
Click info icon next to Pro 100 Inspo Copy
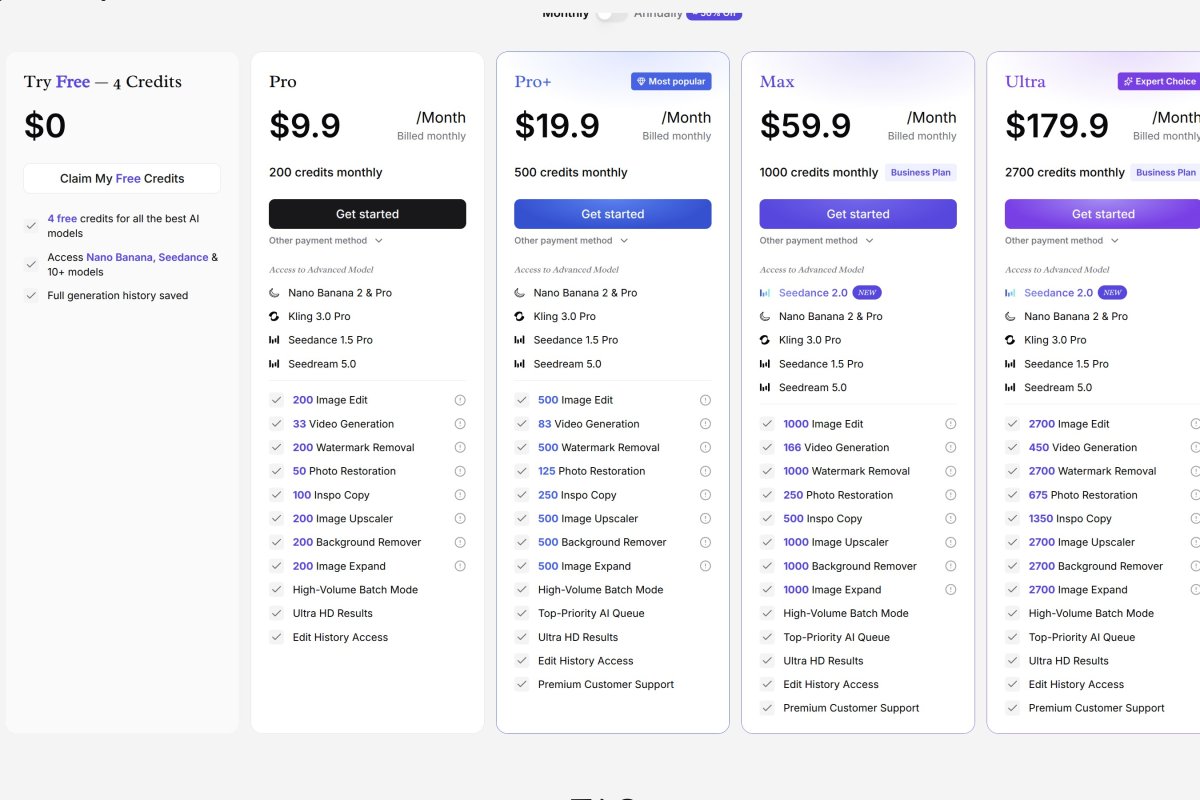click(460, 495)
